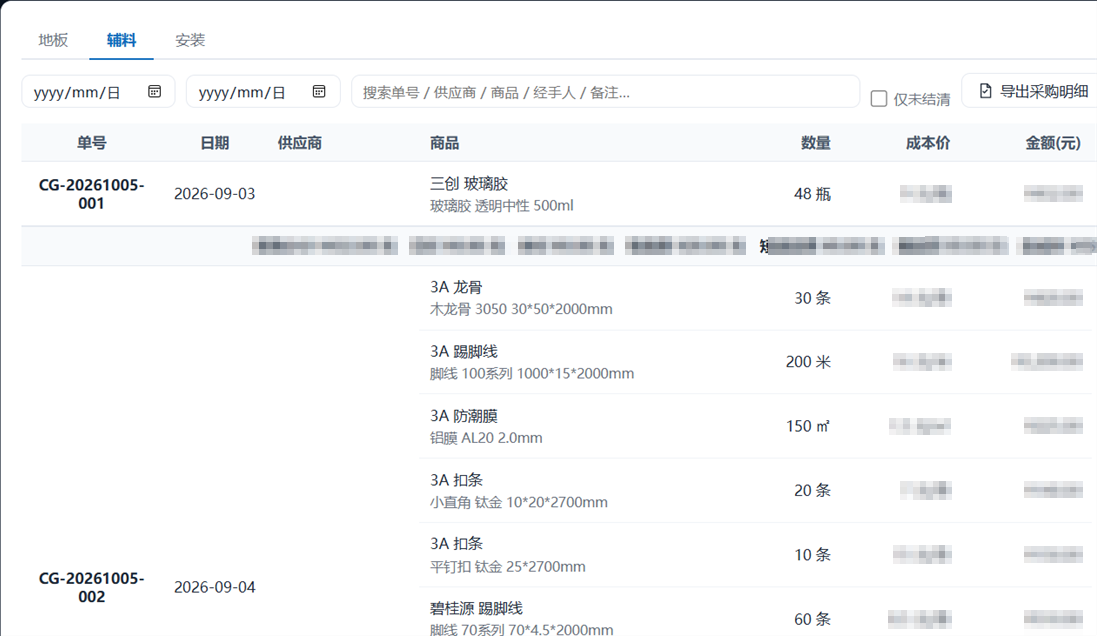Open the 安装 tab

190,40
